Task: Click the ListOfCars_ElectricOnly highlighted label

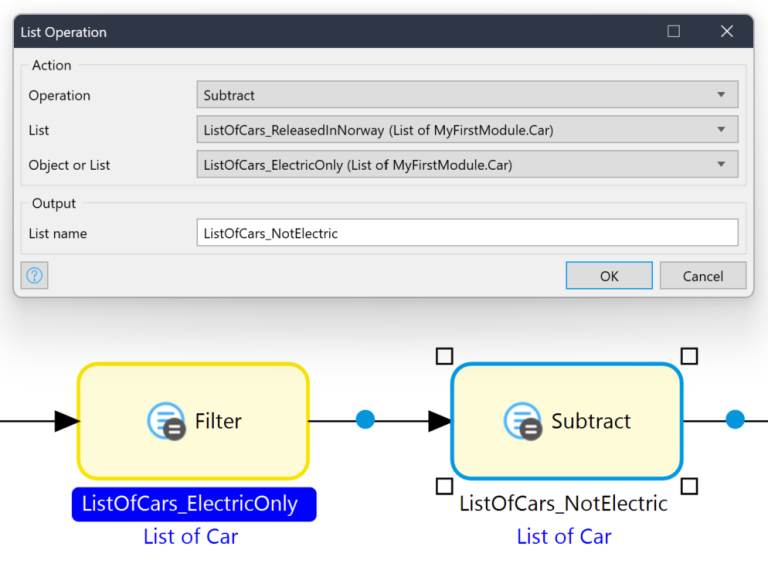Action: 194,504
